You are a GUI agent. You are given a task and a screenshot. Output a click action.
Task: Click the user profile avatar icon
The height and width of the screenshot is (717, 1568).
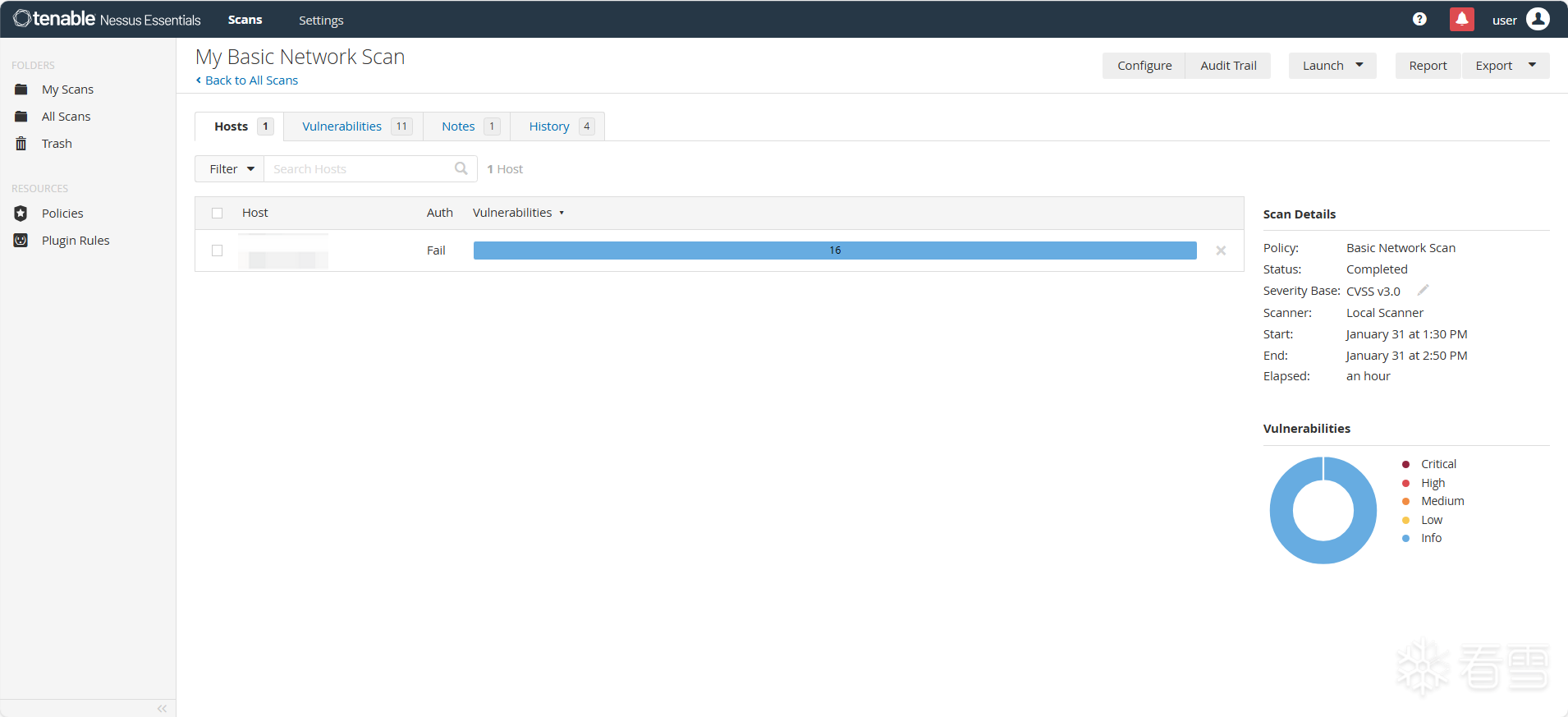click(1538, 19)
